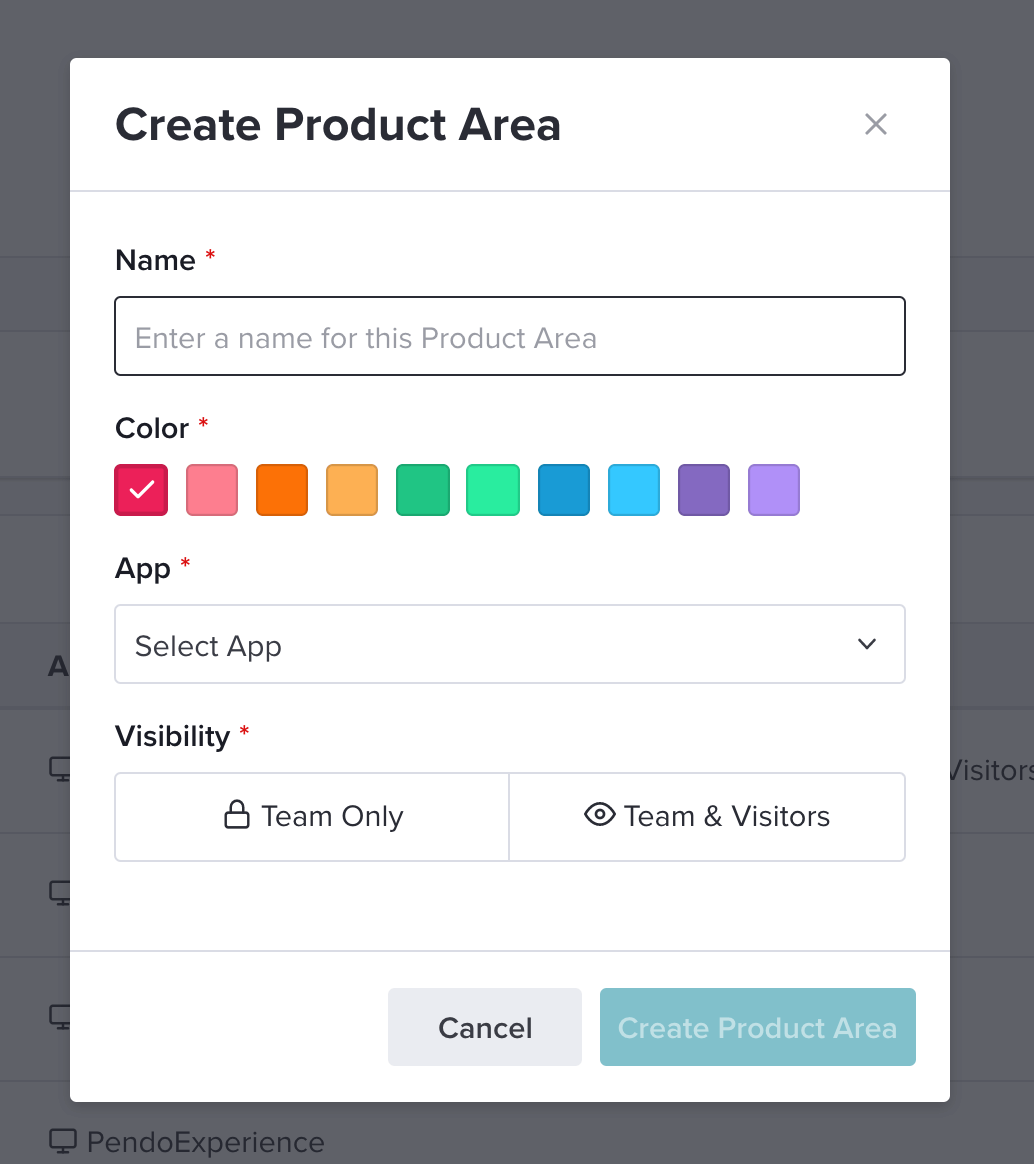Click the monitor icon beside PendoExperience

63,1141
